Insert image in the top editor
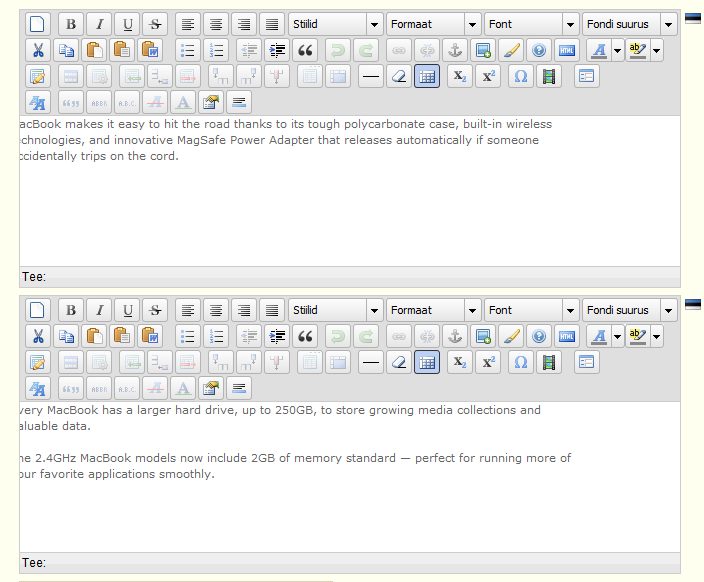This screenshot has width=704, height=582. [x=483, y=50]
